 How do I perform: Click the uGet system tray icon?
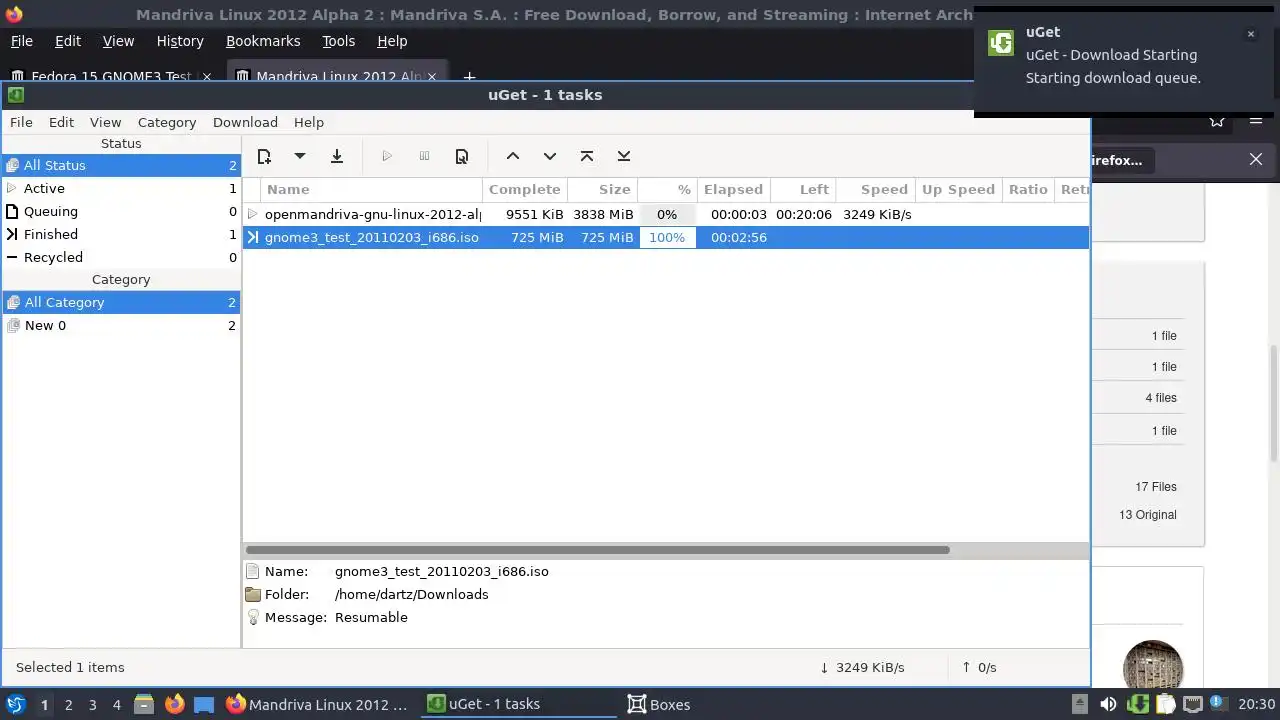1137,704
